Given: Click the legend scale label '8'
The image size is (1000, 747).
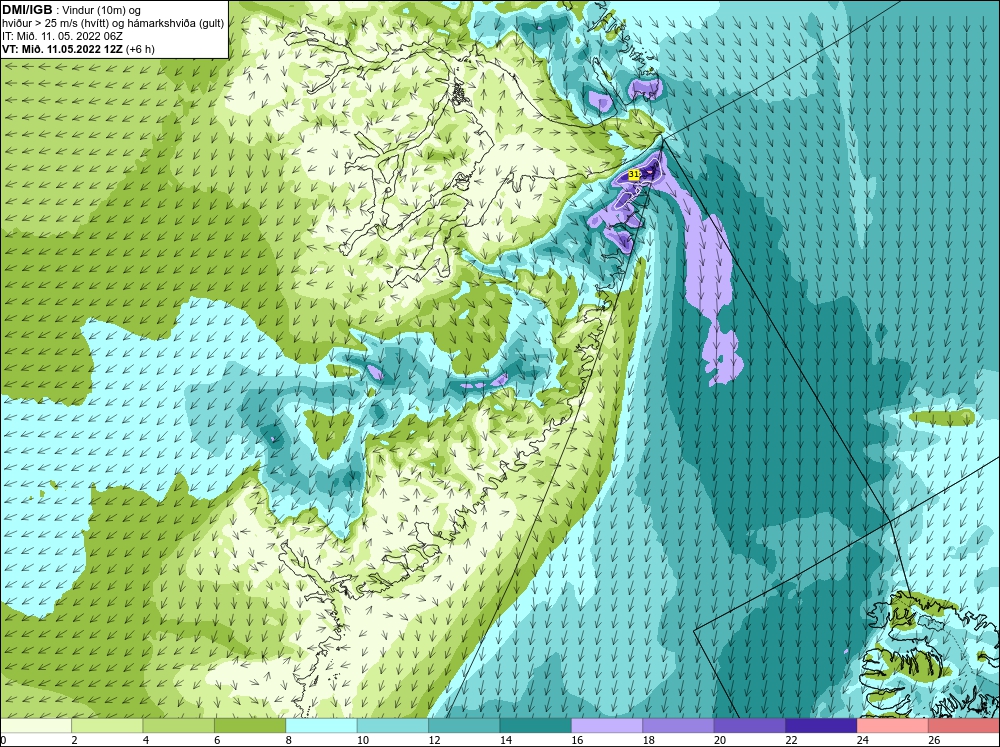Looking at the screenshot, I should pyautogui.click(x=289, y=740).
